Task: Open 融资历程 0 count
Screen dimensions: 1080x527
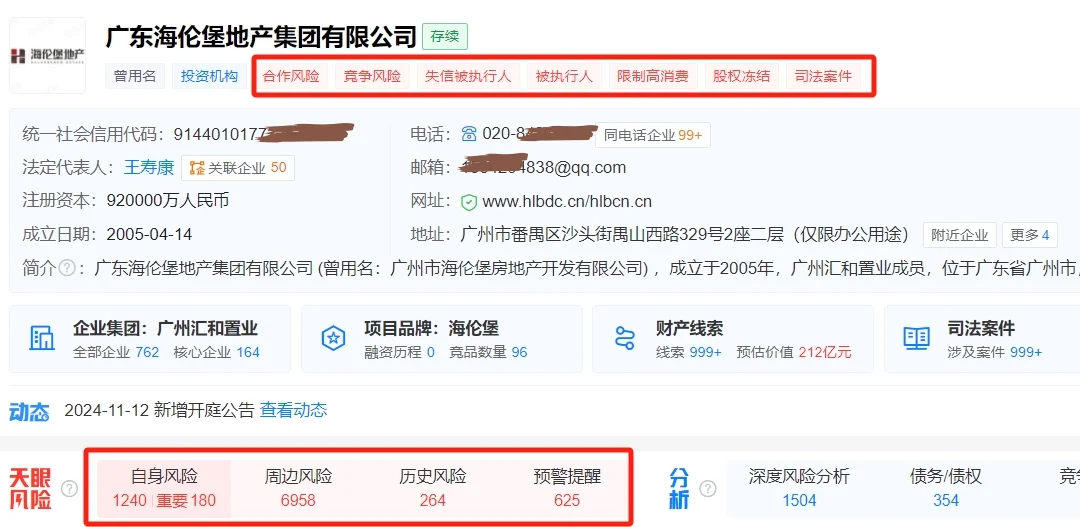Action: (399, 352)
